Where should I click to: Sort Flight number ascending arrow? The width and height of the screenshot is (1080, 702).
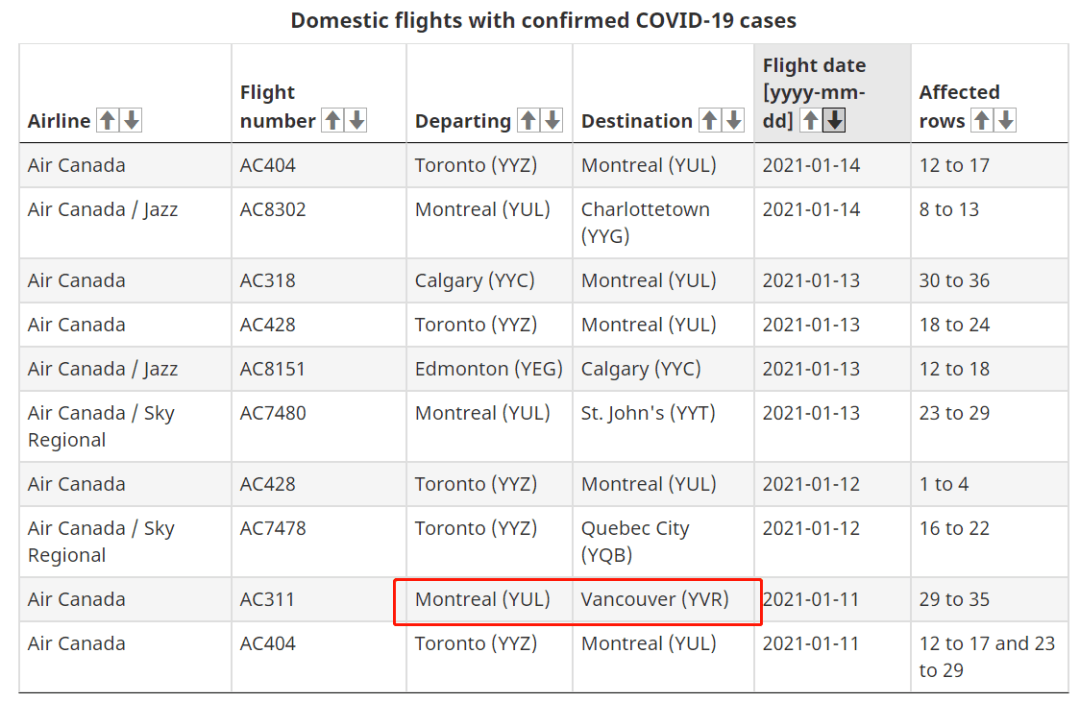pos(333,121)
